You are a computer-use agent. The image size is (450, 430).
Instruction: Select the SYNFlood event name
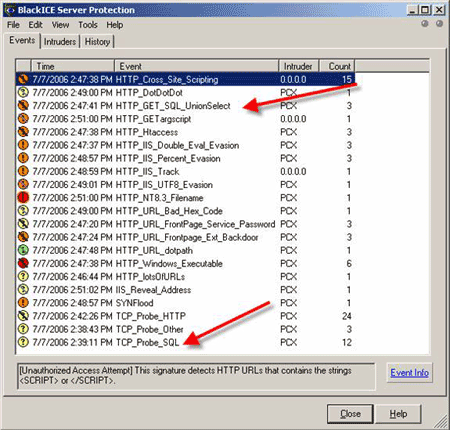[134, 303]
